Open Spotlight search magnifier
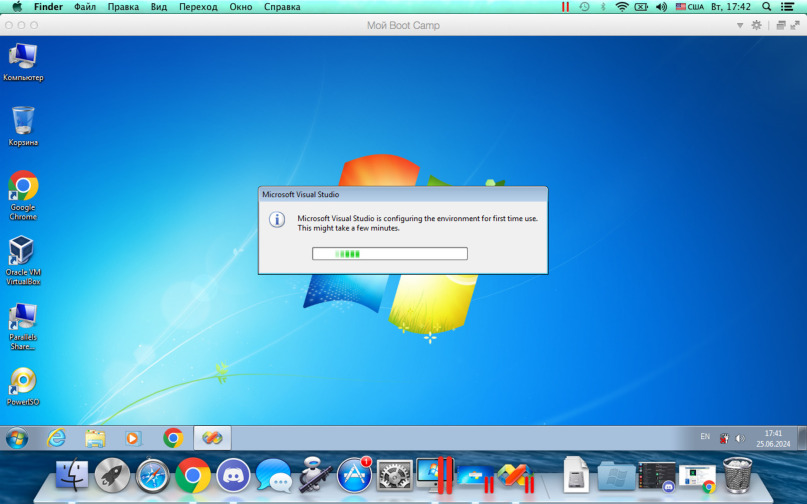The image size is (807, 504). click(767, 7)
